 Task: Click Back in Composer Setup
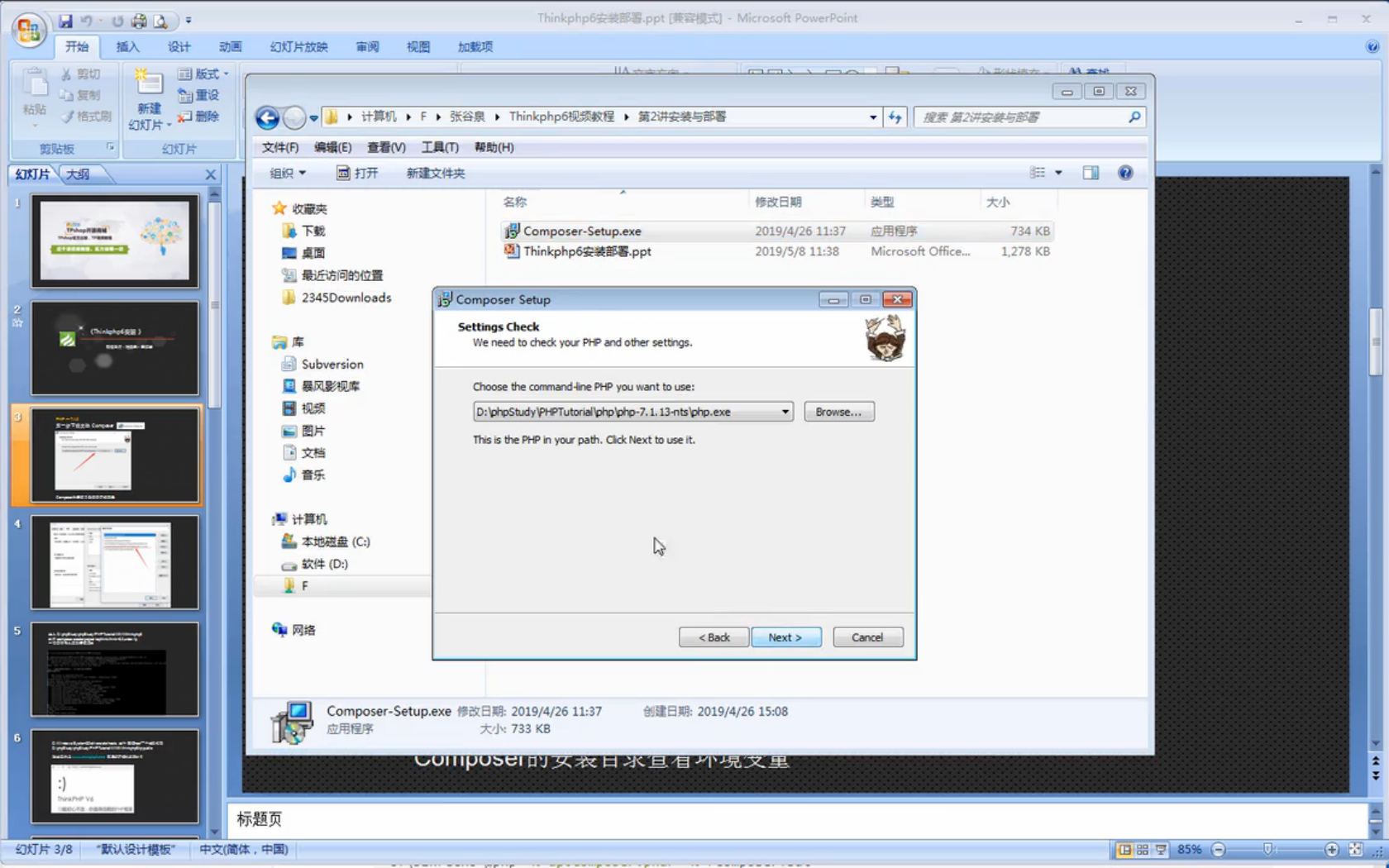tap(714, 637)
